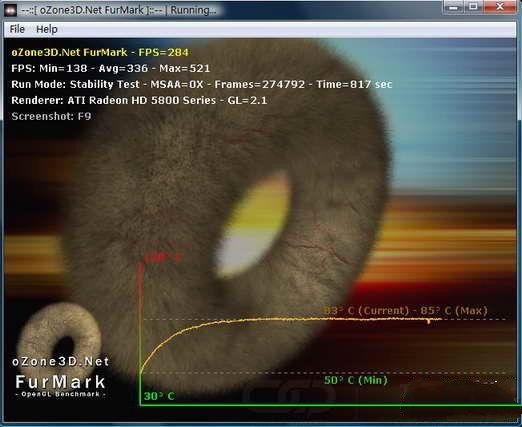The width and height of the screenshot is (522, 427).
Task: Click the Run Mode Stability Test line
Action: pyautogui.click(x=201, y=84)
